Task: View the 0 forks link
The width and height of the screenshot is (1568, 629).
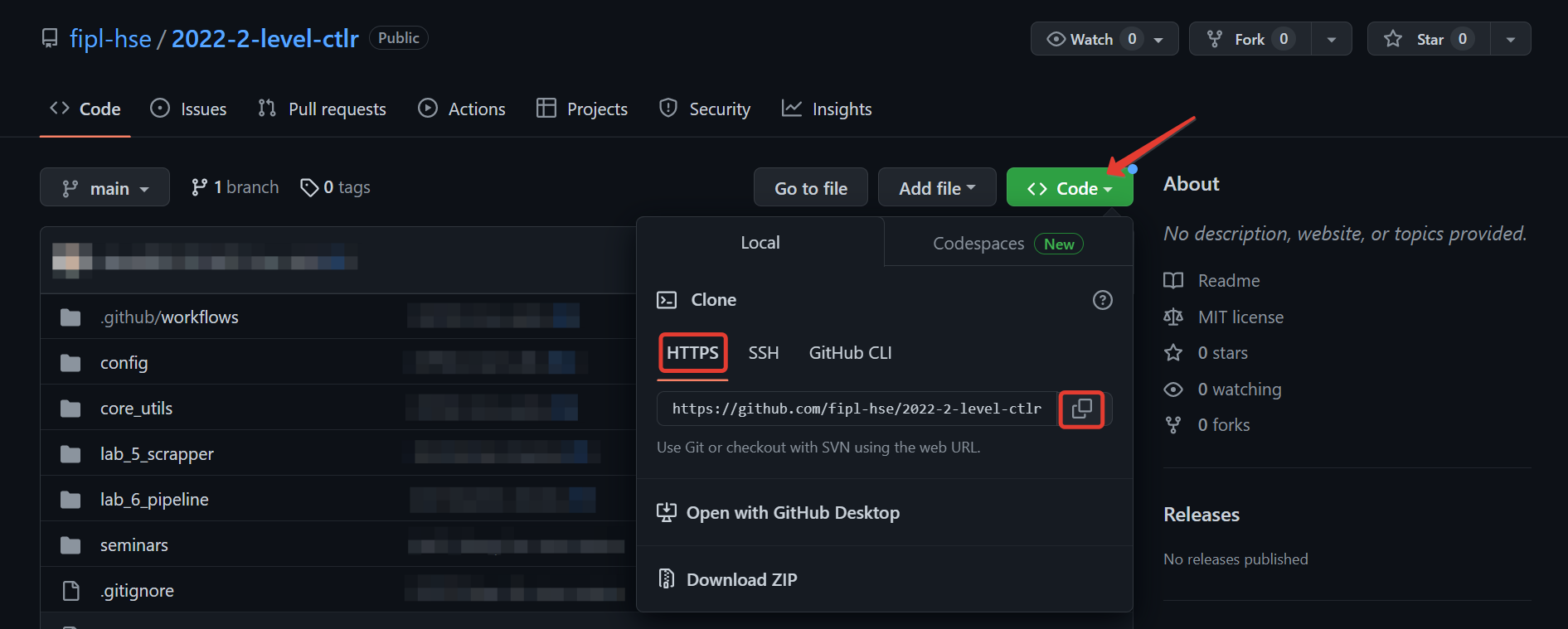Action: [1223, 425]
